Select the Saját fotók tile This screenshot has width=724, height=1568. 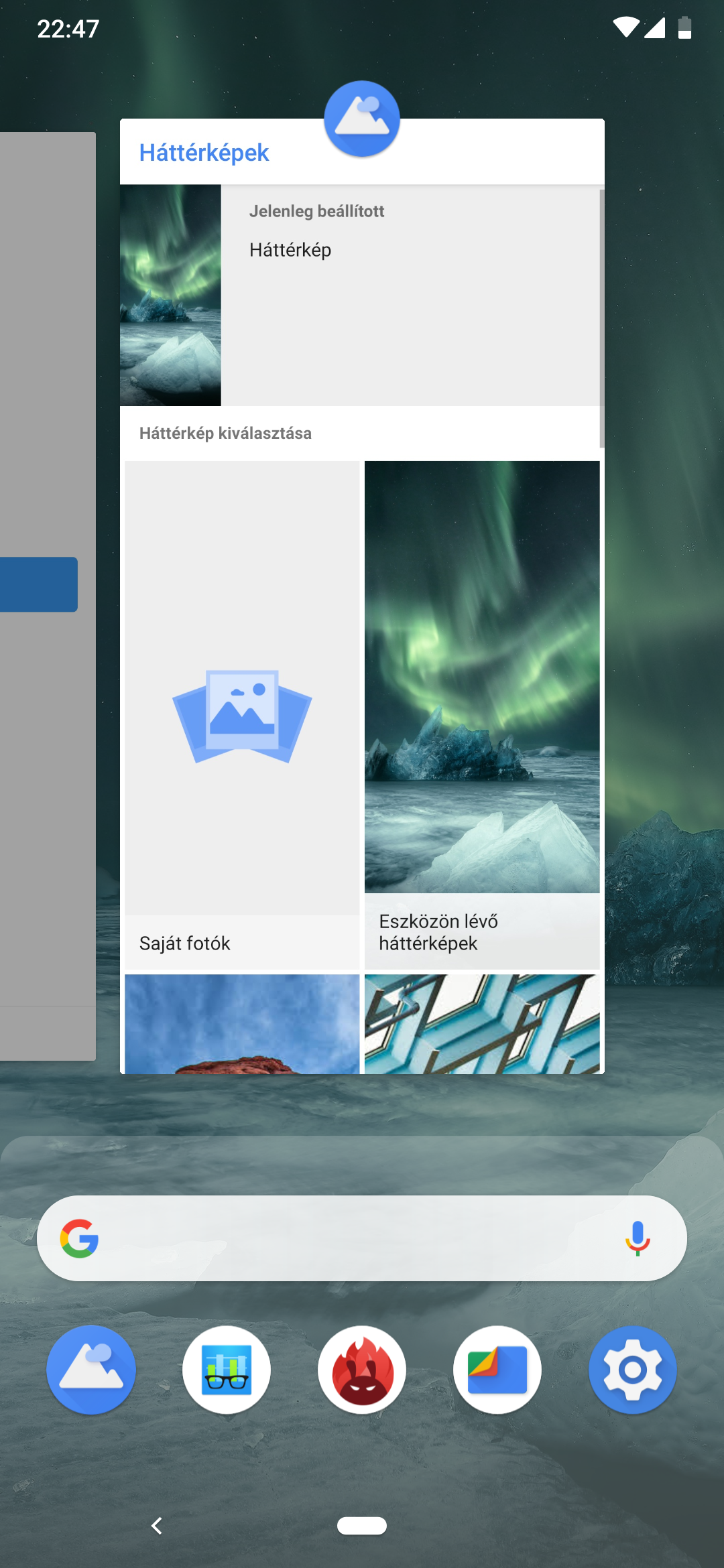pyautogui.click(x=242, y=715)
